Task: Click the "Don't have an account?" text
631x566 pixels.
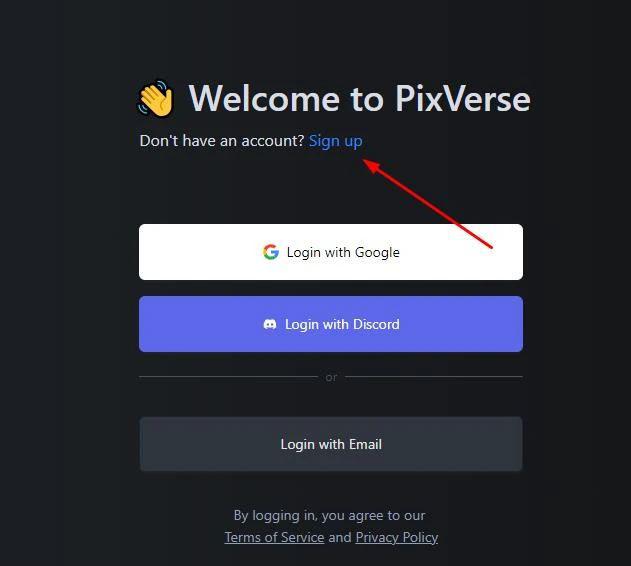Action: click(222, 141)
